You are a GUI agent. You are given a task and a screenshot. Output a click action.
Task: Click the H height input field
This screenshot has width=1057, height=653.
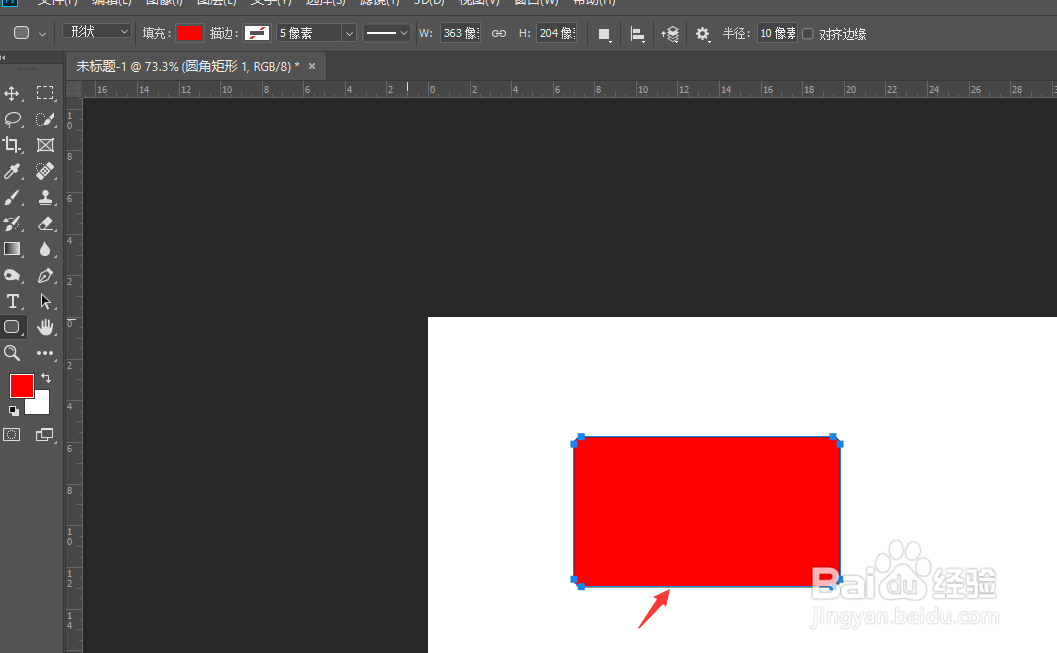tap(556, 33)
